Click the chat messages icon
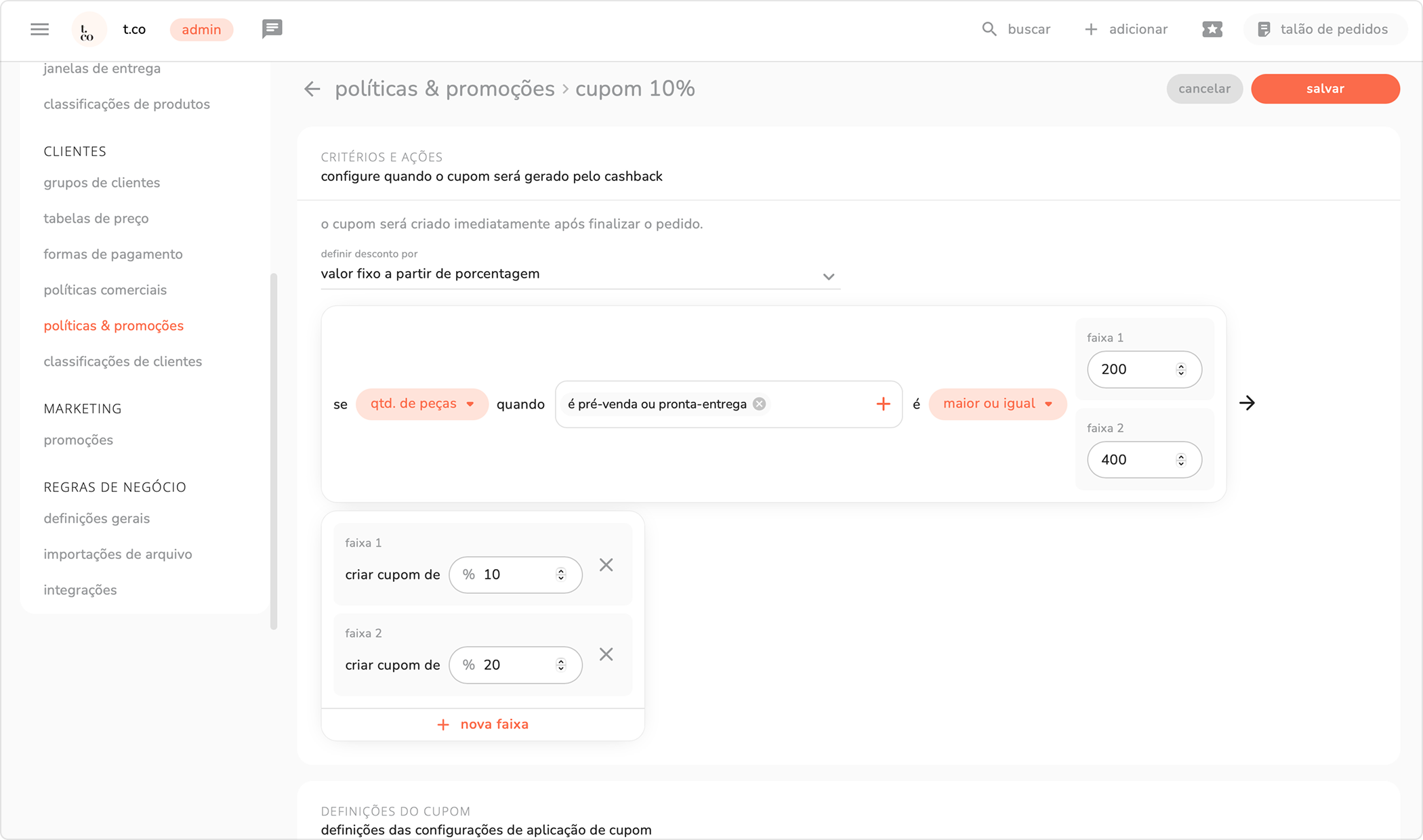 272,29
